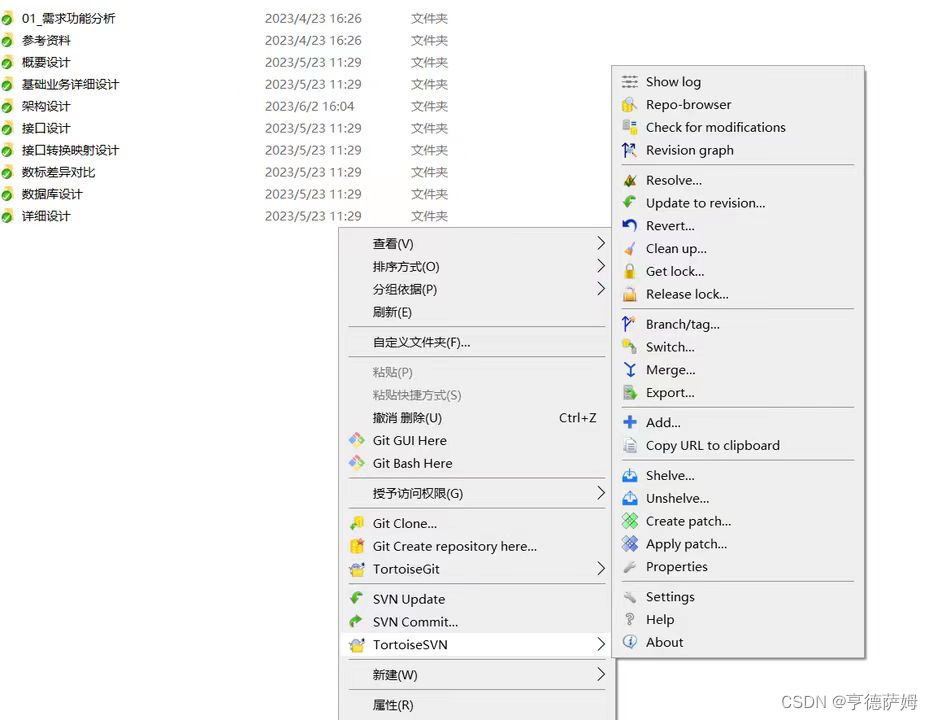Start a Clean up operation
The height and width of the screenshot is (720, 933).
coord(677,248)
